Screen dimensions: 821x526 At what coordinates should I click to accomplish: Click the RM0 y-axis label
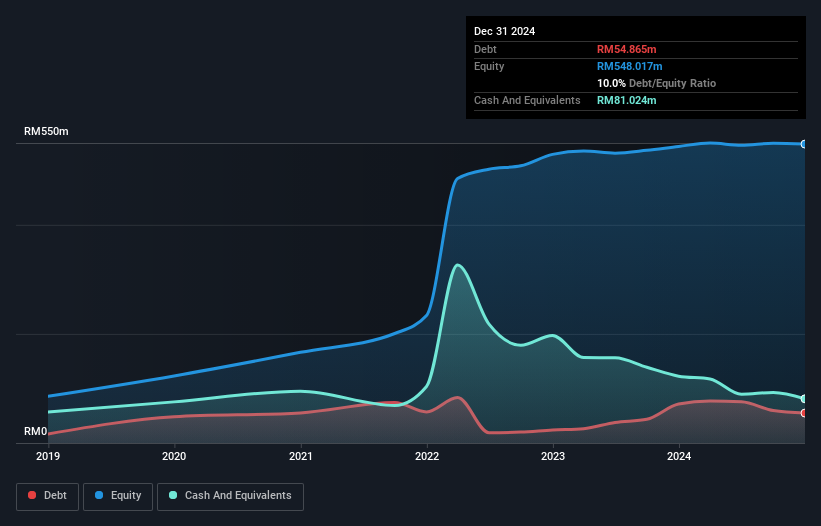click(36, 432)
